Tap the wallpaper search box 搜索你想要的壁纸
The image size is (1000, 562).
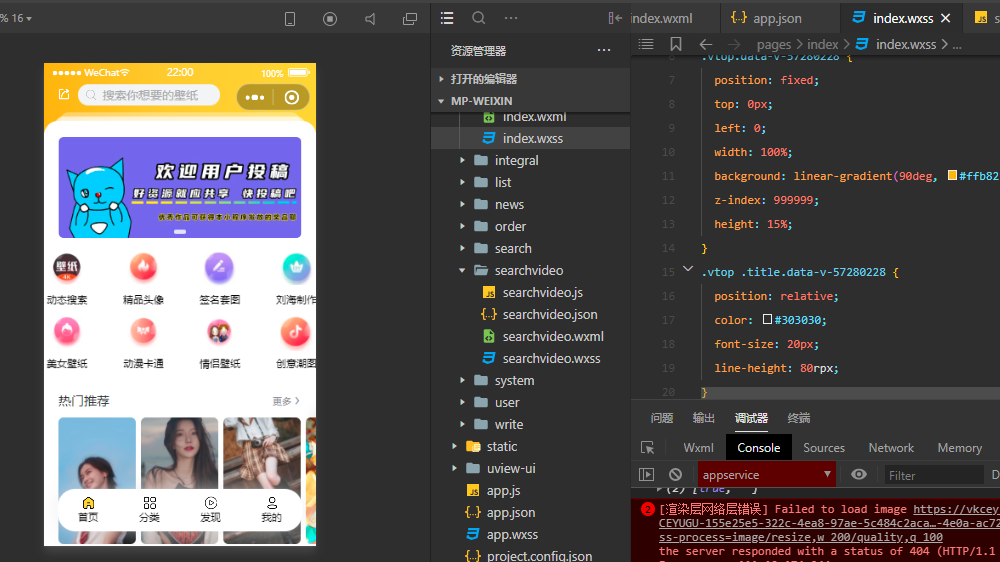tap(149, 95)
